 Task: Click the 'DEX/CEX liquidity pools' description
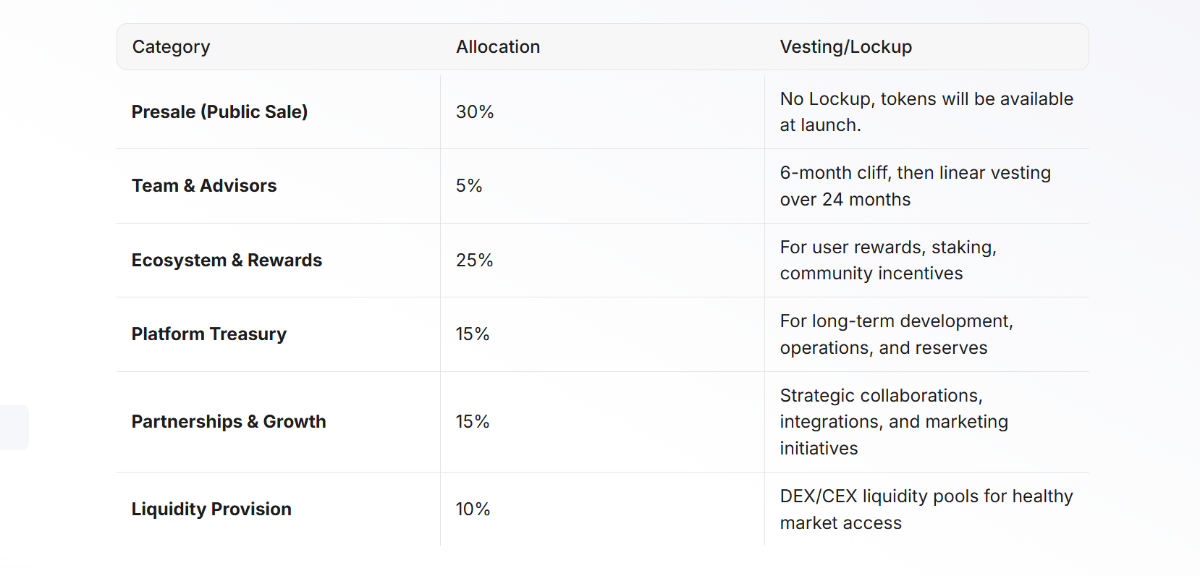pyautogui.click(x=926, y=496)
